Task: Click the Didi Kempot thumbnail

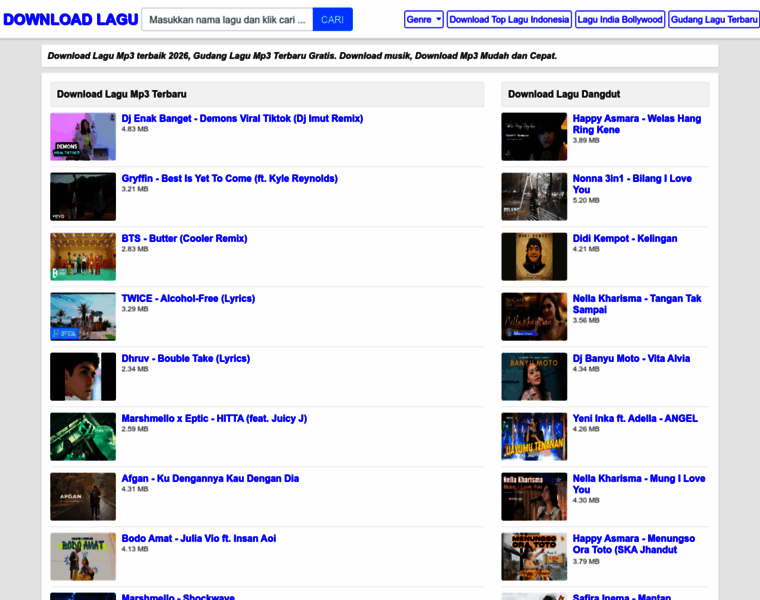Action: [534, 257]
